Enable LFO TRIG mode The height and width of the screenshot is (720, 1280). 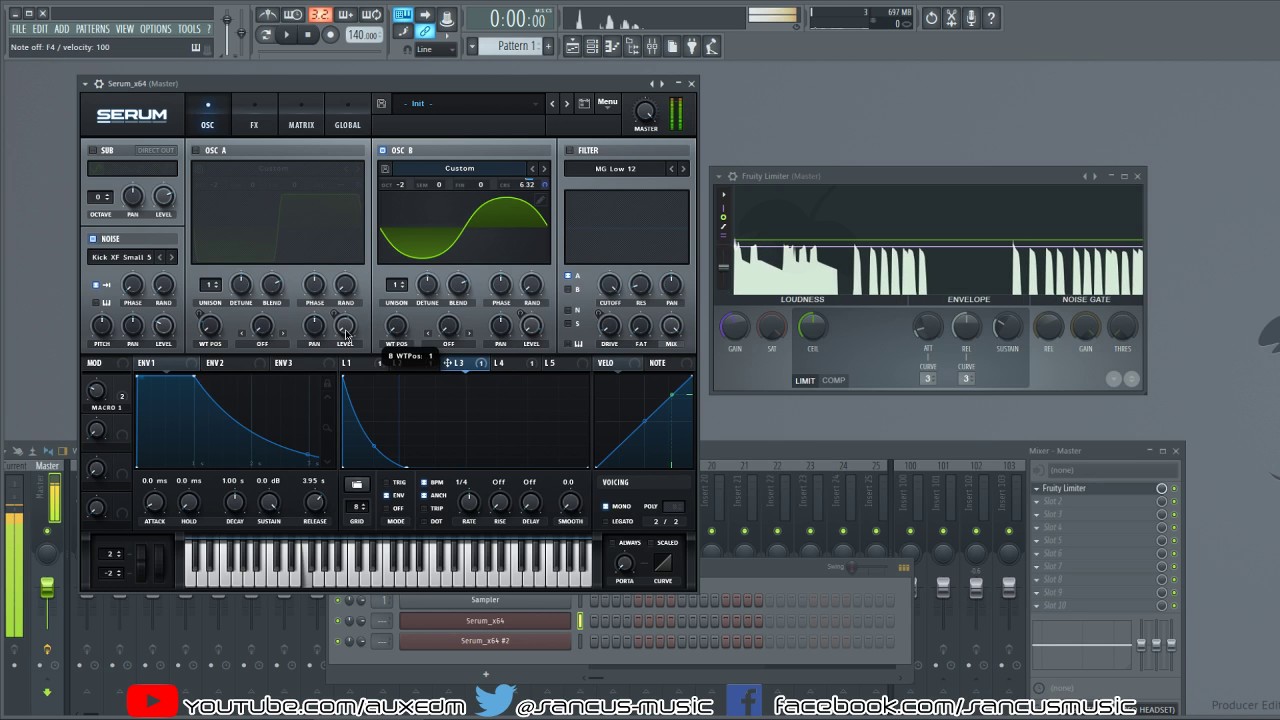[386, 482]
